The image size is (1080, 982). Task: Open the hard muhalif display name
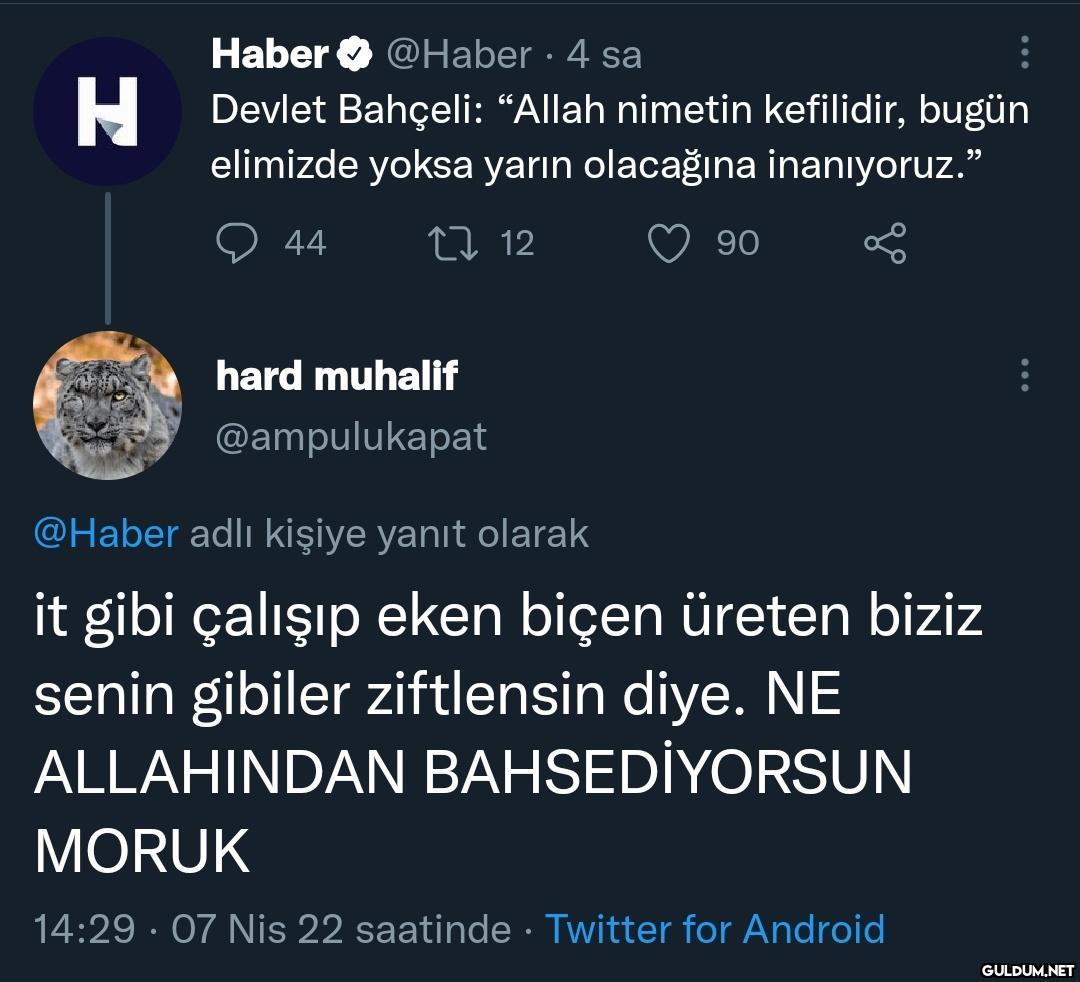click(x=337, y=376)
